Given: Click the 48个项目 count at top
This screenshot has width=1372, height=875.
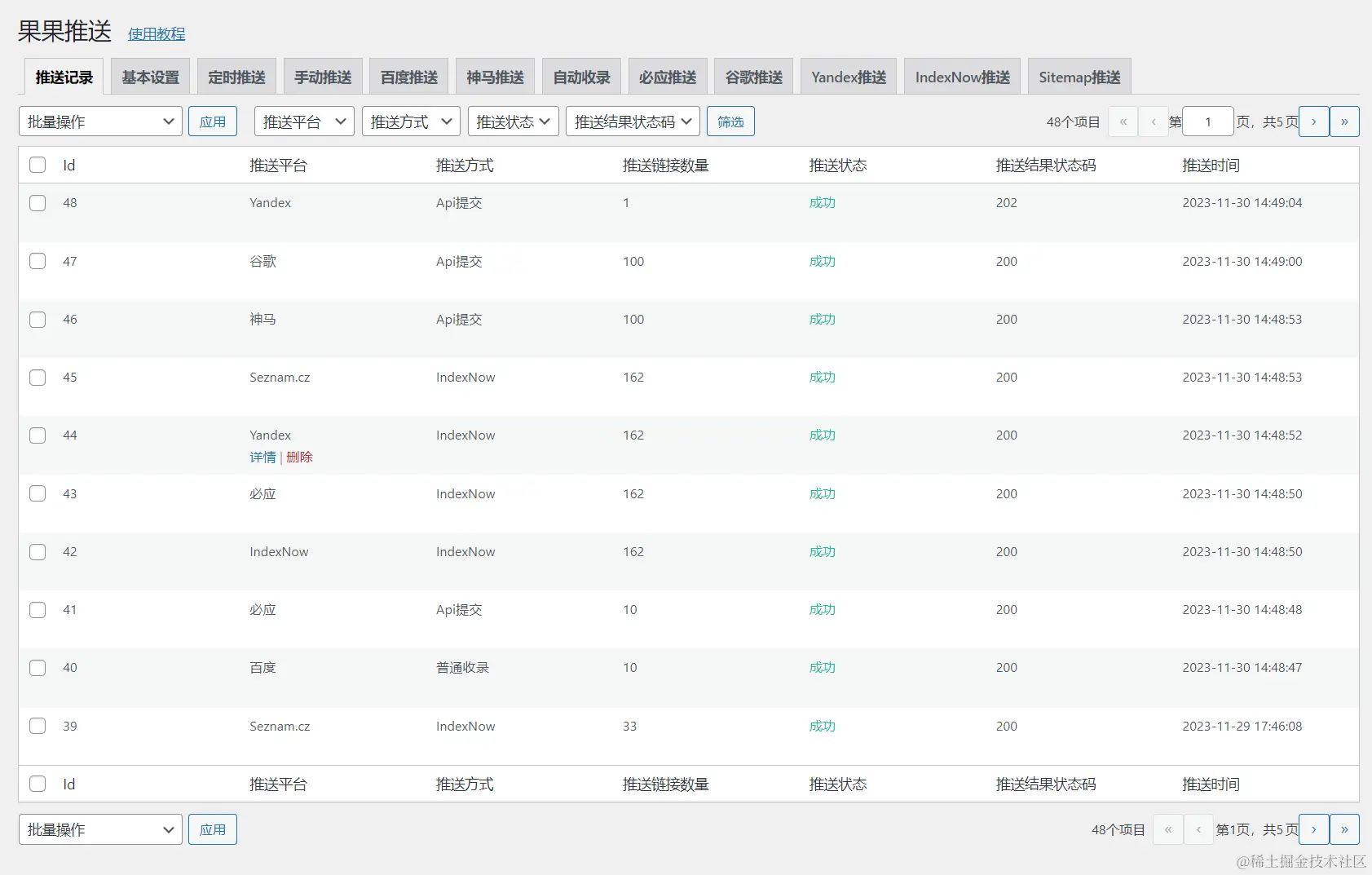Looking at the screenshot, I should [1073, 122].
